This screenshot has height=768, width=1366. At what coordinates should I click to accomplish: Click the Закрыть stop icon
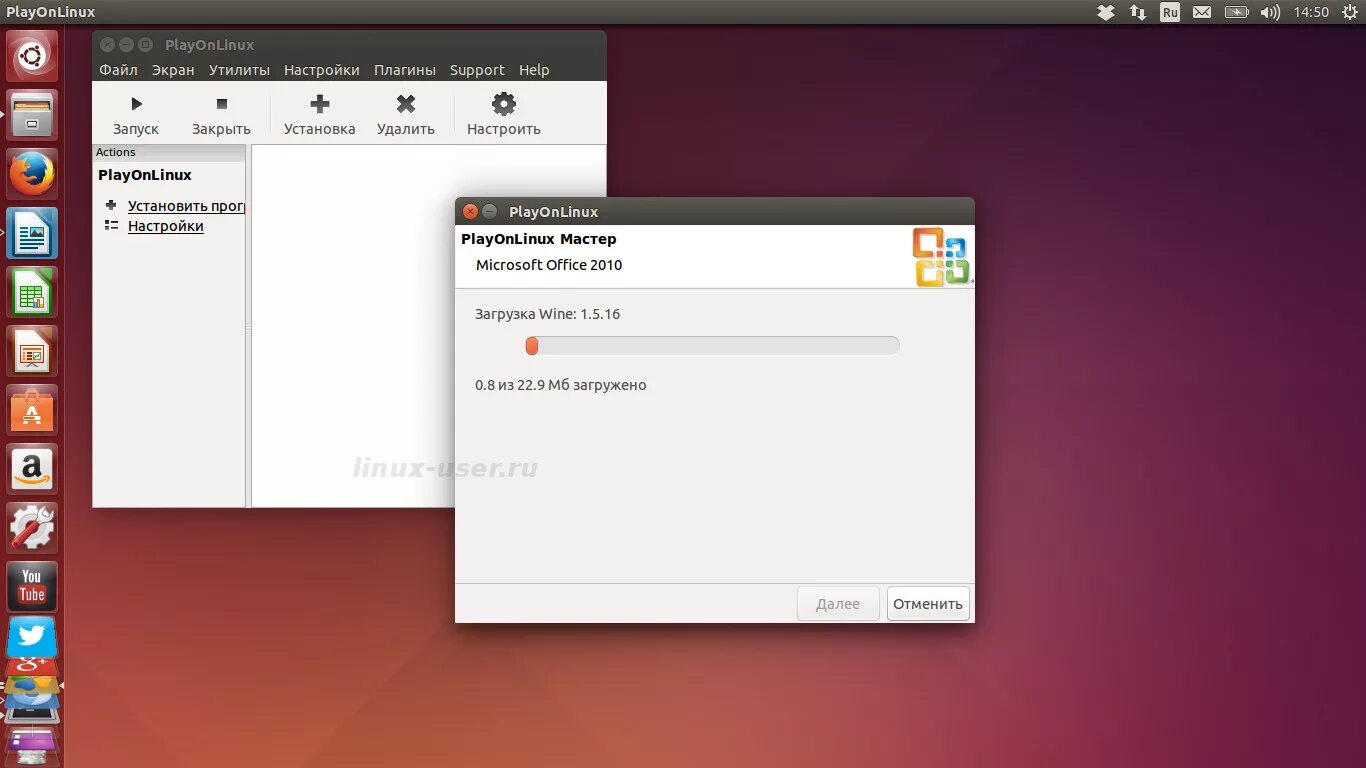tap(222, 104)
